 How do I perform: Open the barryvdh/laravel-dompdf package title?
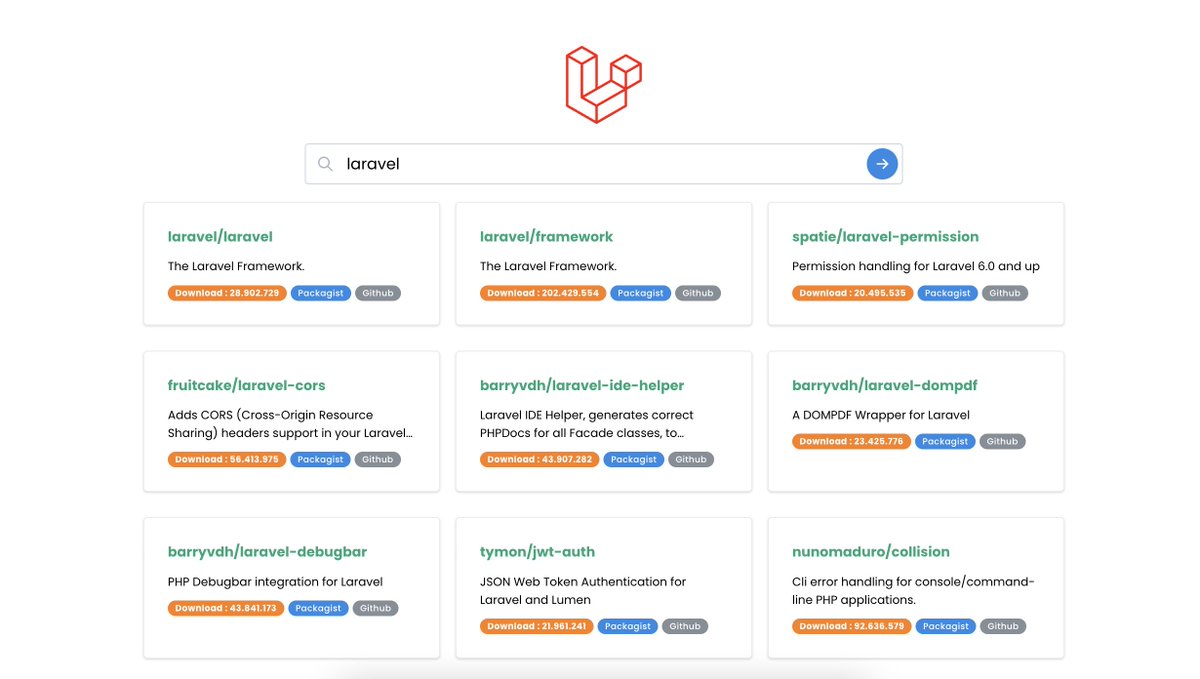click(885, 385)
